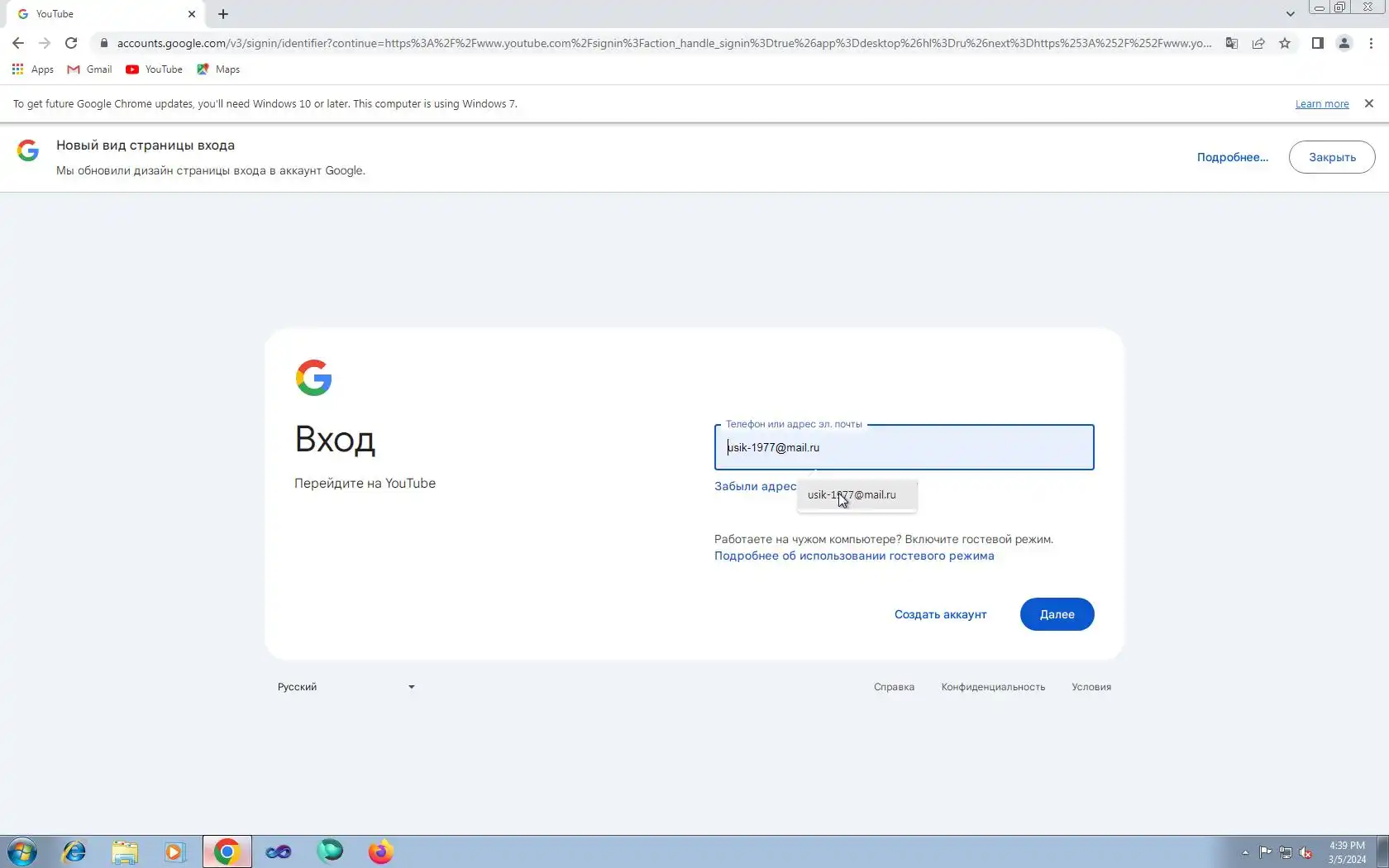Screen dimensions: 1389x868
Task: Open the Chrome three-dot menu
Action: (x=1371, y=43)
